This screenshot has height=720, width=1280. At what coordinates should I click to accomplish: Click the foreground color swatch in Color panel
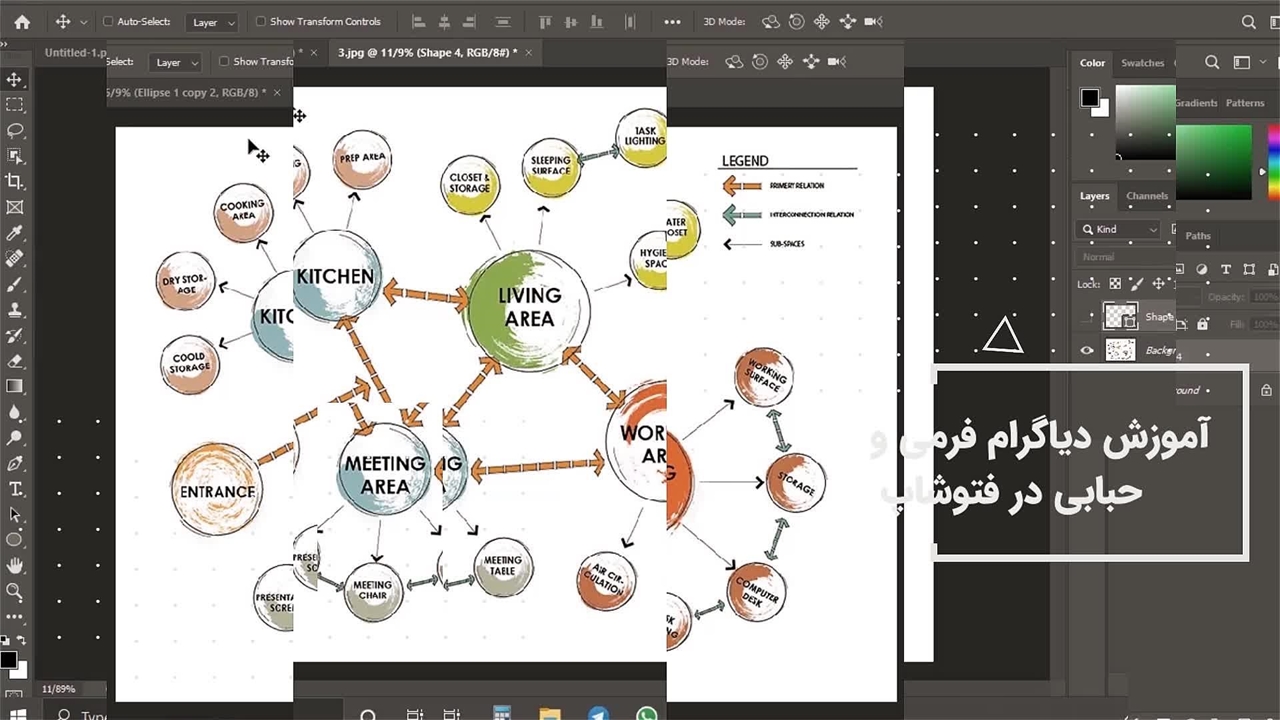click(x=1089, y=98)
